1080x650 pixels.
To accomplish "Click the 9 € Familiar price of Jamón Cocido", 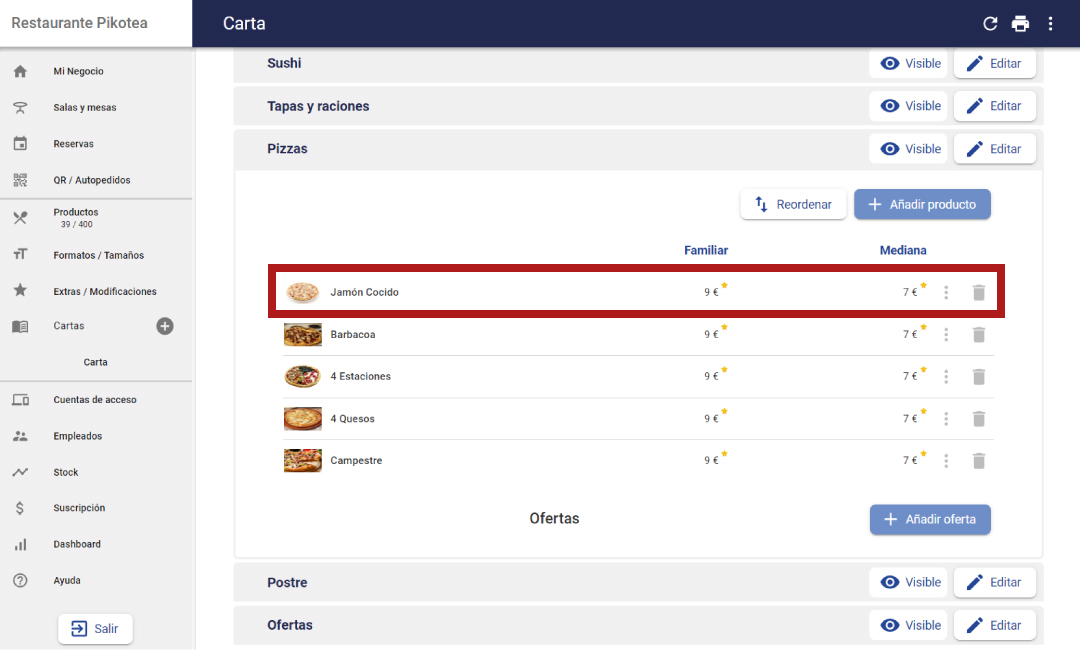I will point(712,292).
